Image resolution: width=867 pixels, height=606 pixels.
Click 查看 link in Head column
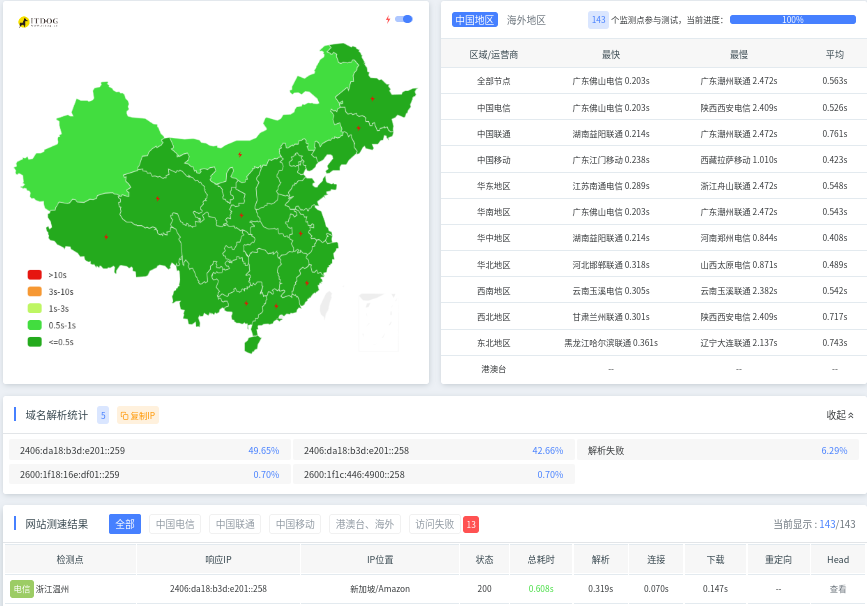click(838, 589)
